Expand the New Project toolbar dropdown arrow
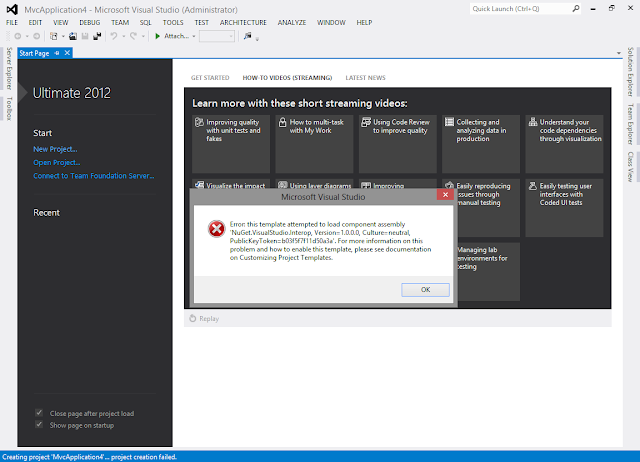Viewport: 640px width, 462px height. coord(63,36)
